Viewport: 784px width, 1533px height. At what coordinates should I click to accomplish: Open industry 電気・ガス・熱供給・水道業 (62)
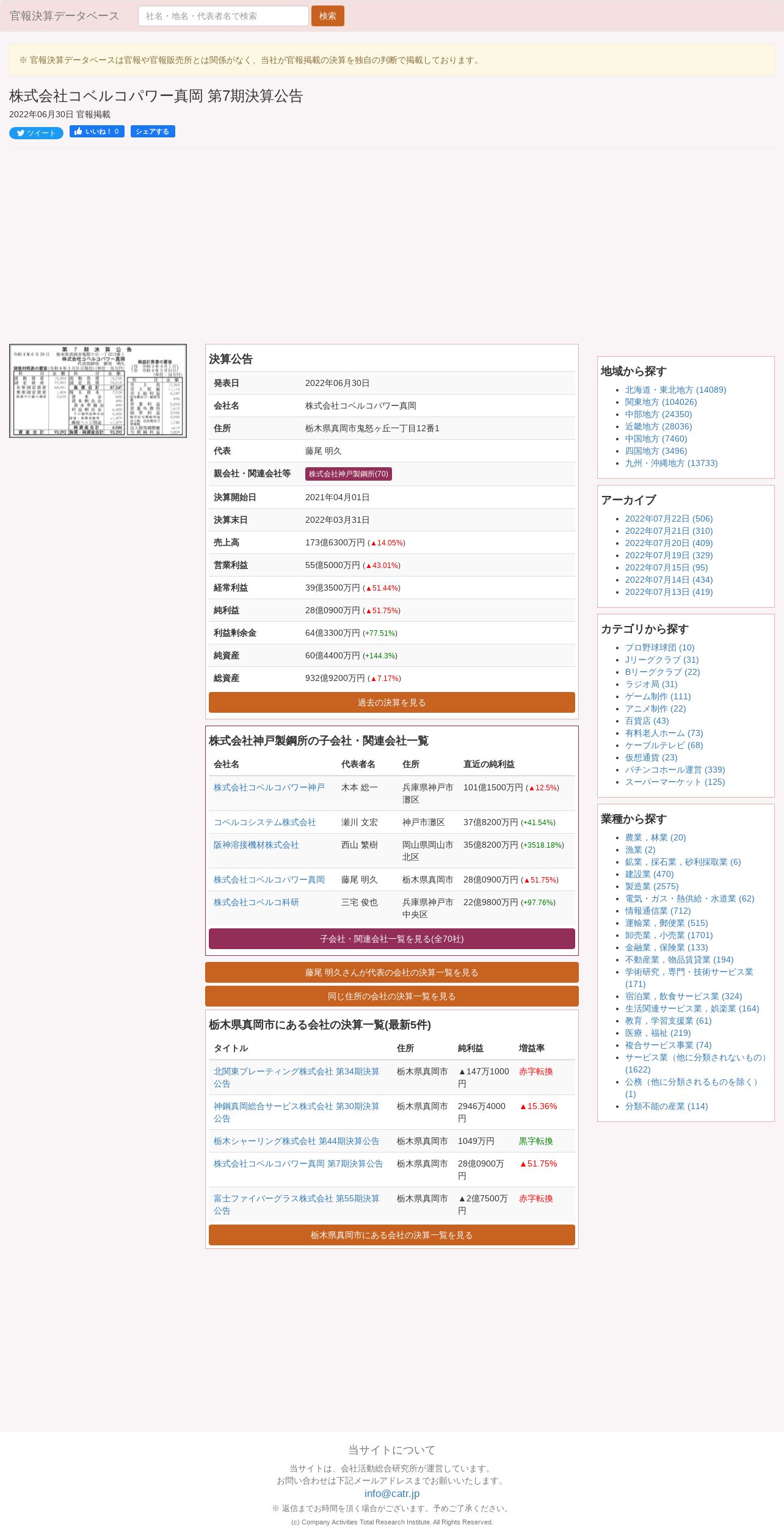click(x=689, y=898)
